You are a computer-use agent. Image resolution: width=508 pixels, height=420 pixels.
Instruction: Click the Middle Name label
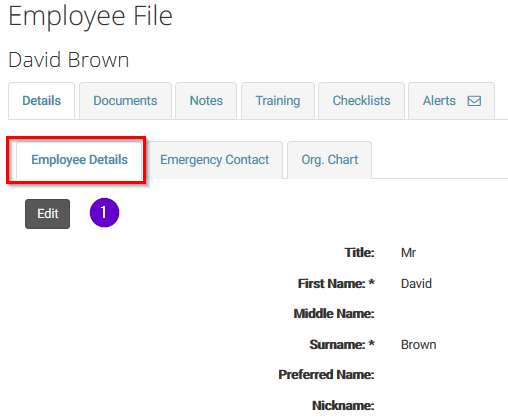[334, 314]
